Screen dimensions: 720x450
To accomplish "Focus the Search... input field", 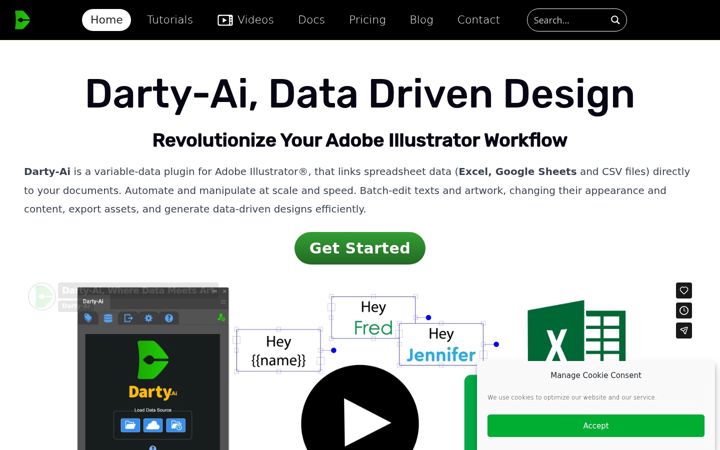I will click(569, 20).
